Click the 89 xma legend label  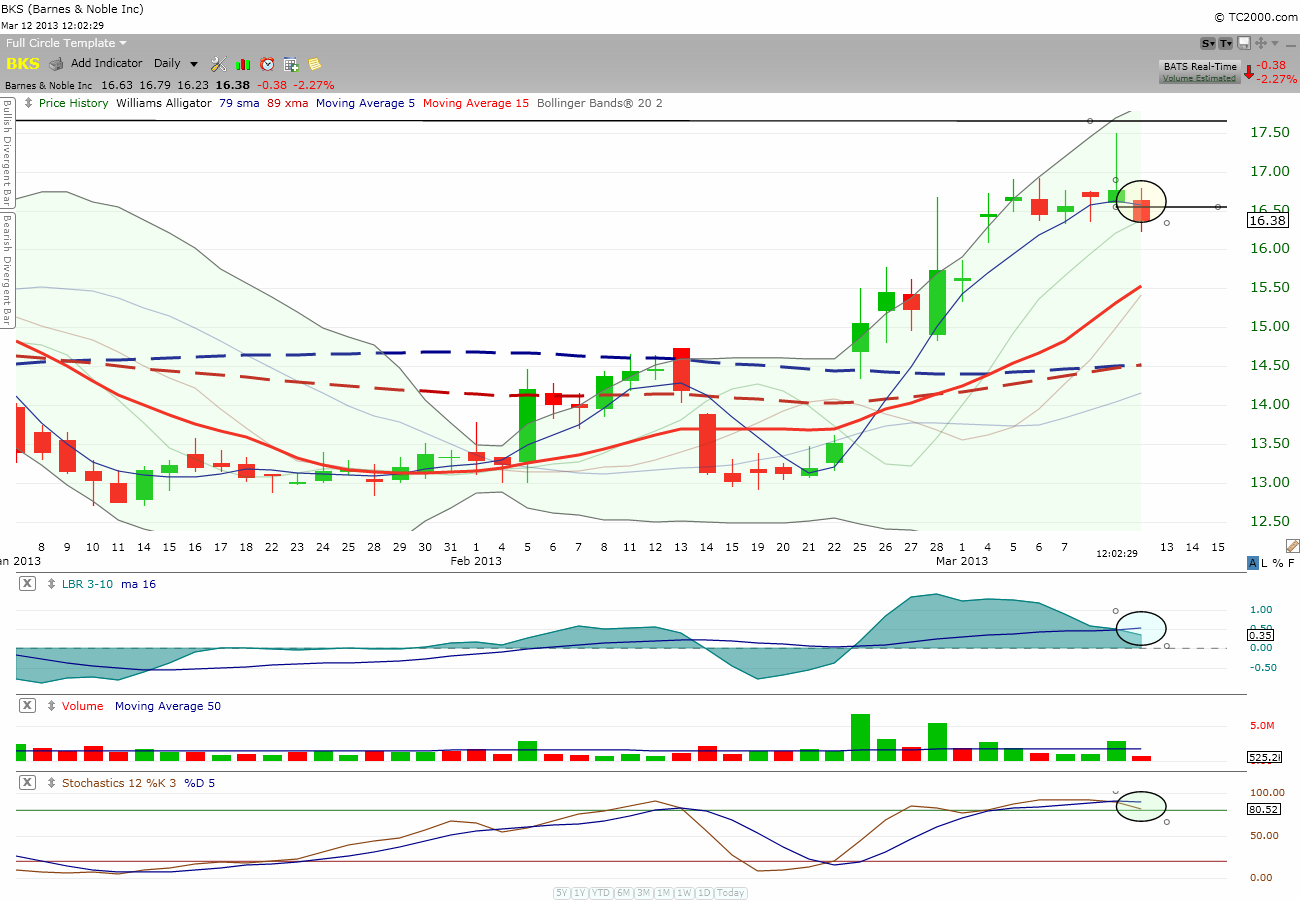pyautogui.click(x=287, y=103)
